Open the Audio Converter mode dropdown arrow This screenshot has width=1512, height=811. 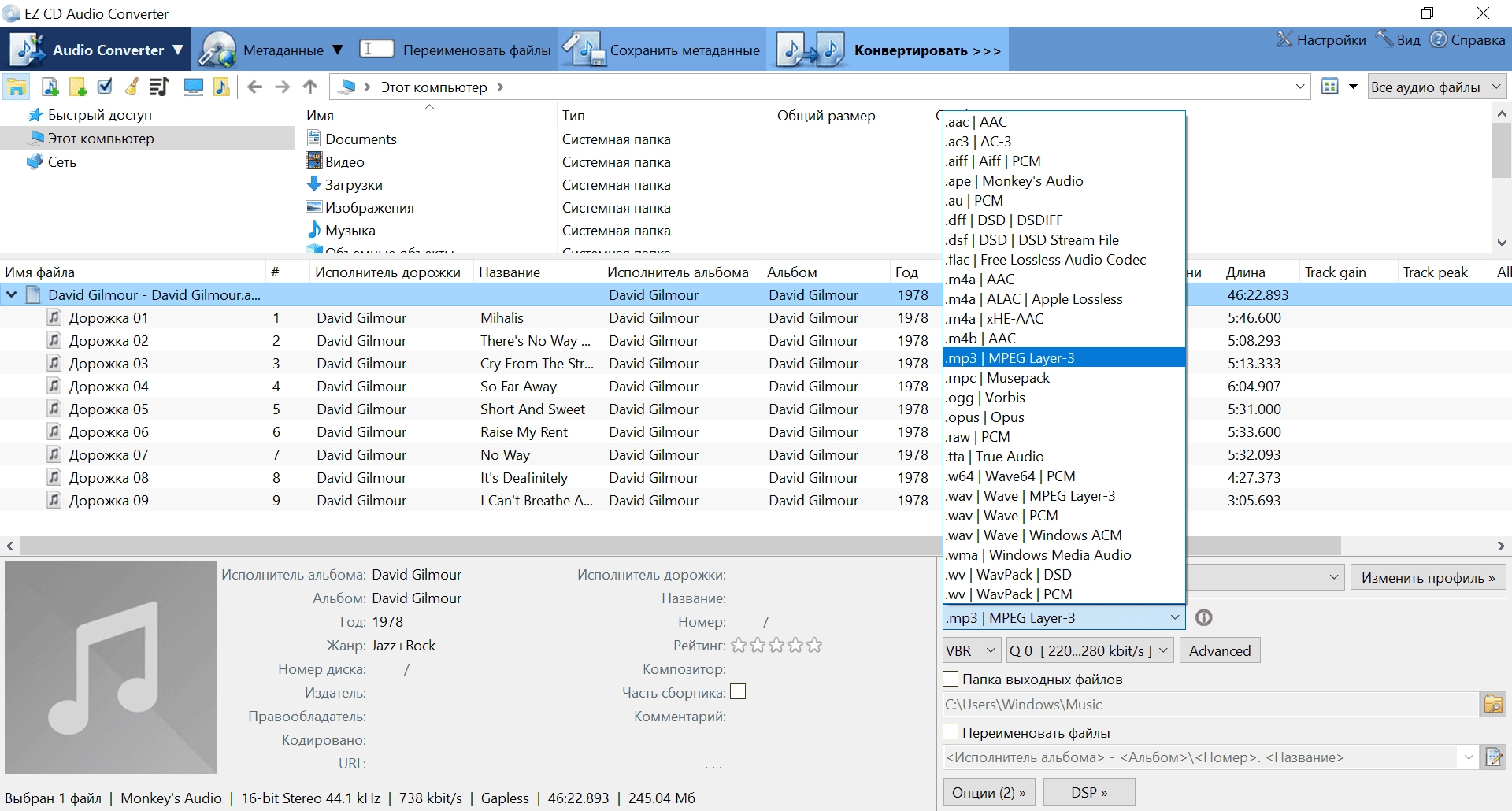178,50
